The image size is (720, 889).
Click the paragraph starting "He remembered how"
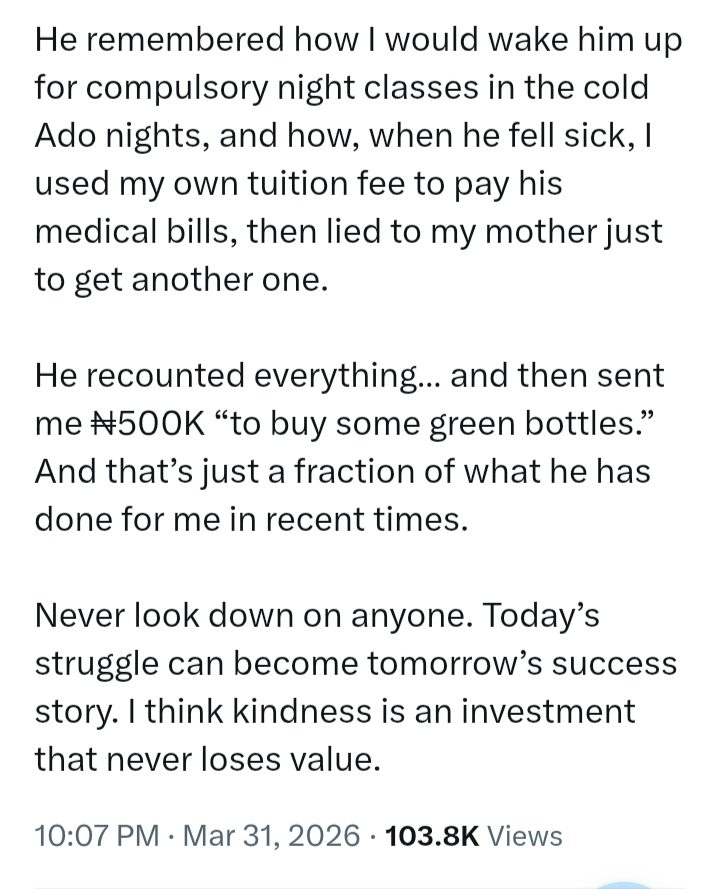click(x=350, y=160)
